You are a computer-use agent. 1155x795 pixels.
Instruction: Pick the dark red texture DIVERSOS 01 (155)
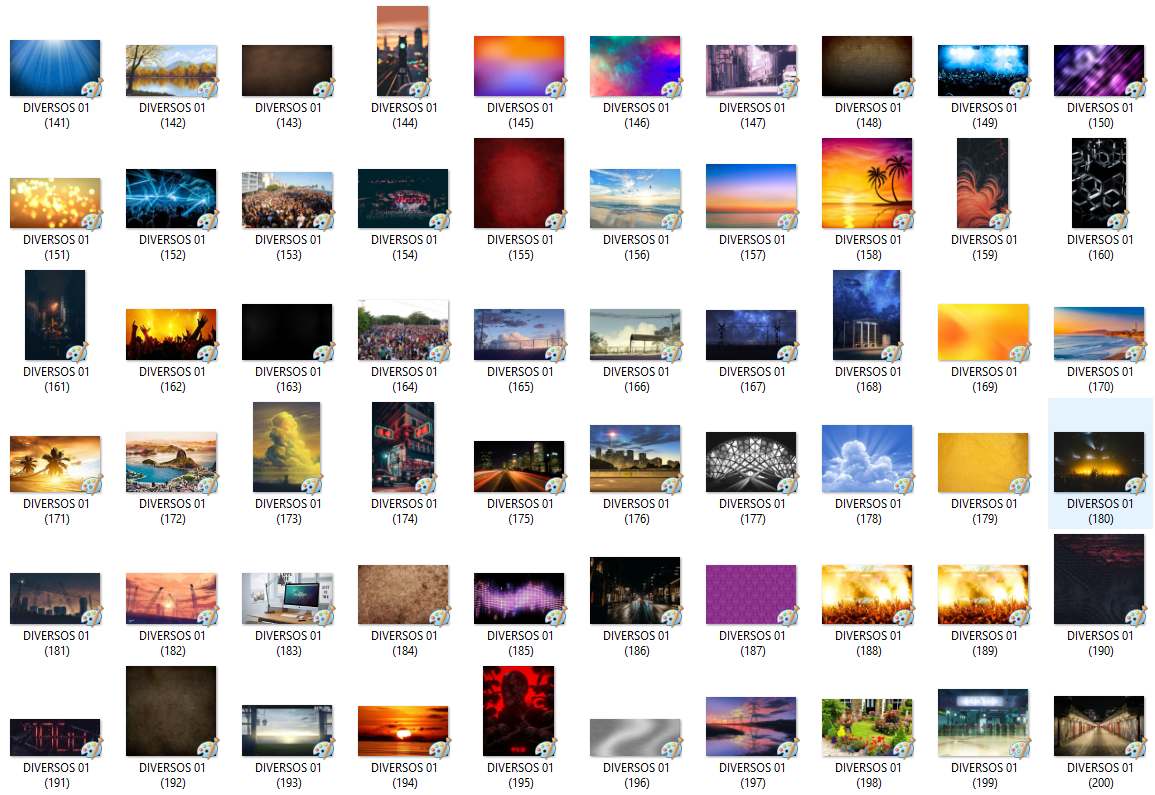[x=519, y=184]
